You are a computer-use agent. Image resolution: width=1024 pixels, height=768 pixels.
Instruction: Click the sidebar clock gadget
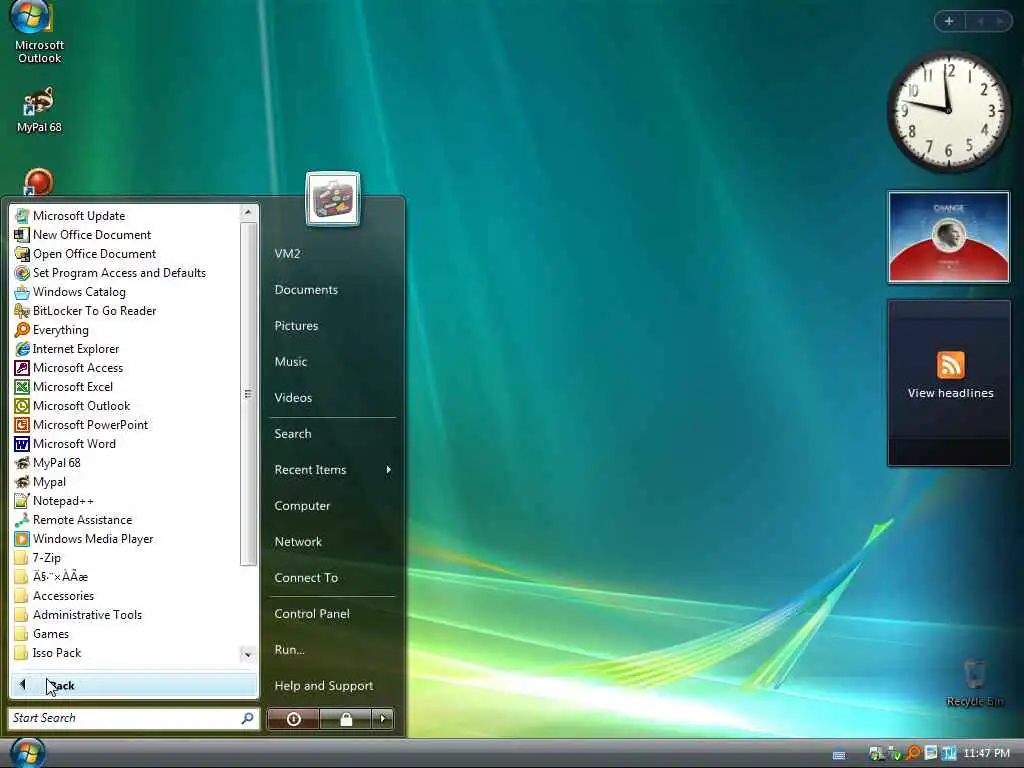pyautogui.click(x=948, y=111)
